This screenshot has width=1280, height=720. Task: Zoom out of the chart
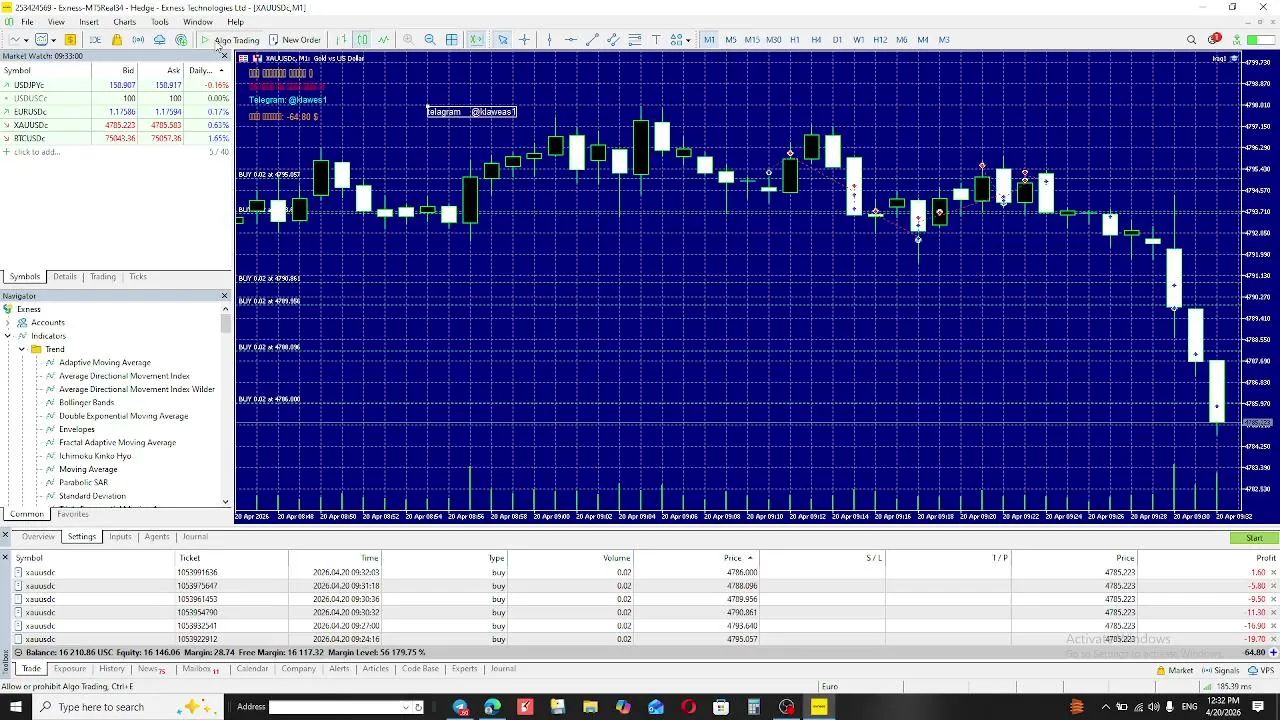(x=430, y=40)
